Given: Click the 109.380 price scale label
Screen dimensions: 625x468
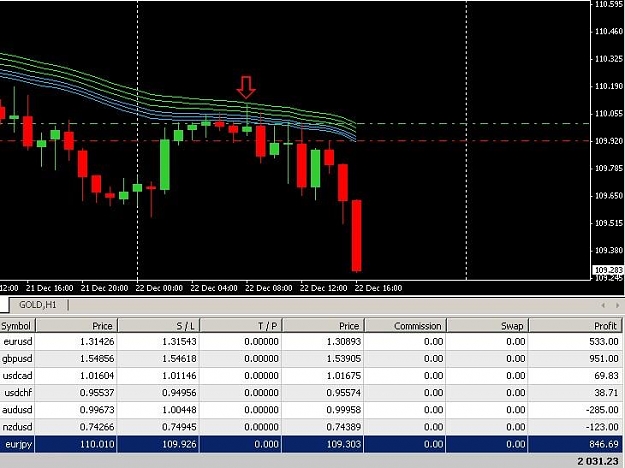Looking at the screenshot, I should (x=609, y=250).
